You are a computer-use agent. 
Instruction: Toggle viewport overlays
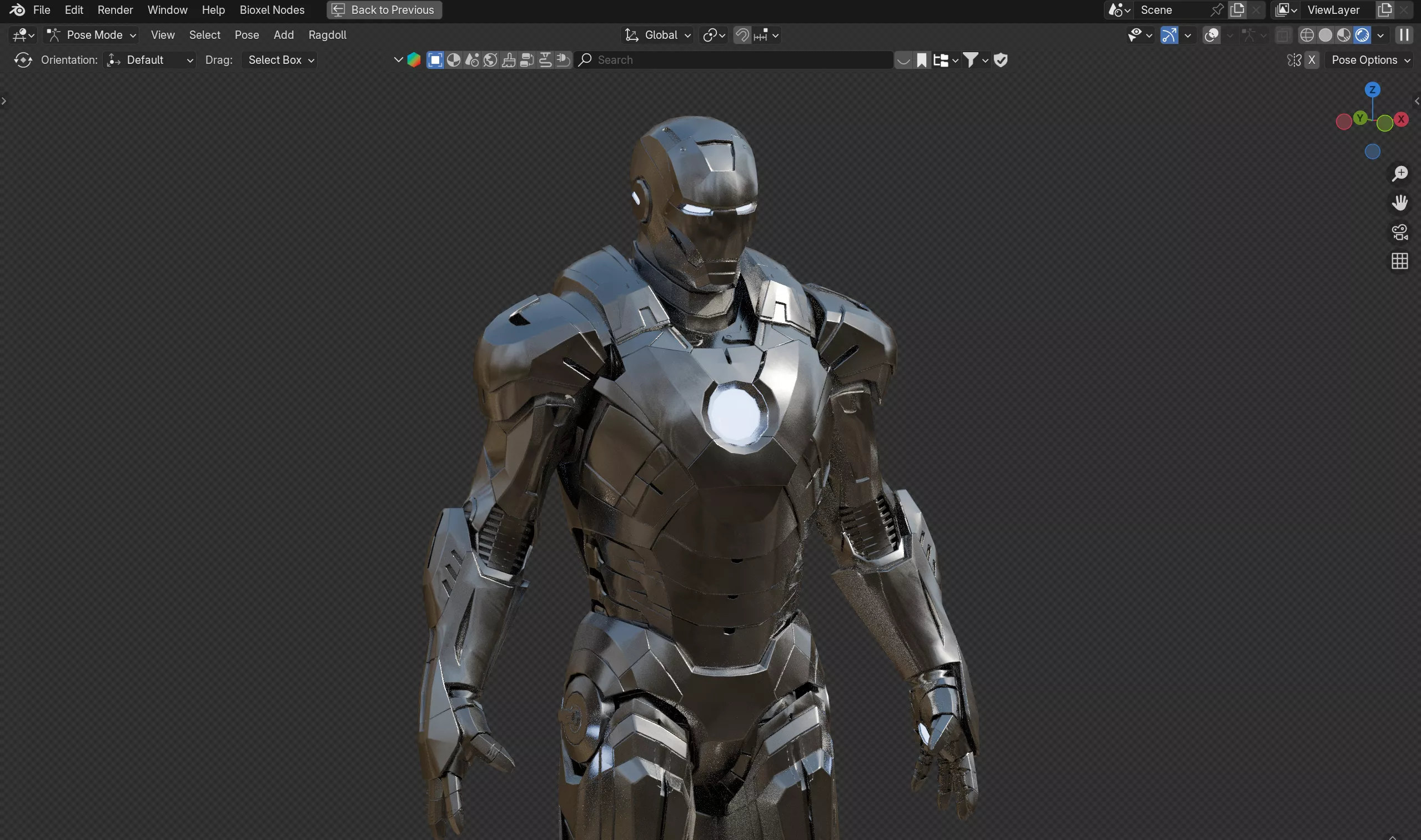pos(1212,35)
